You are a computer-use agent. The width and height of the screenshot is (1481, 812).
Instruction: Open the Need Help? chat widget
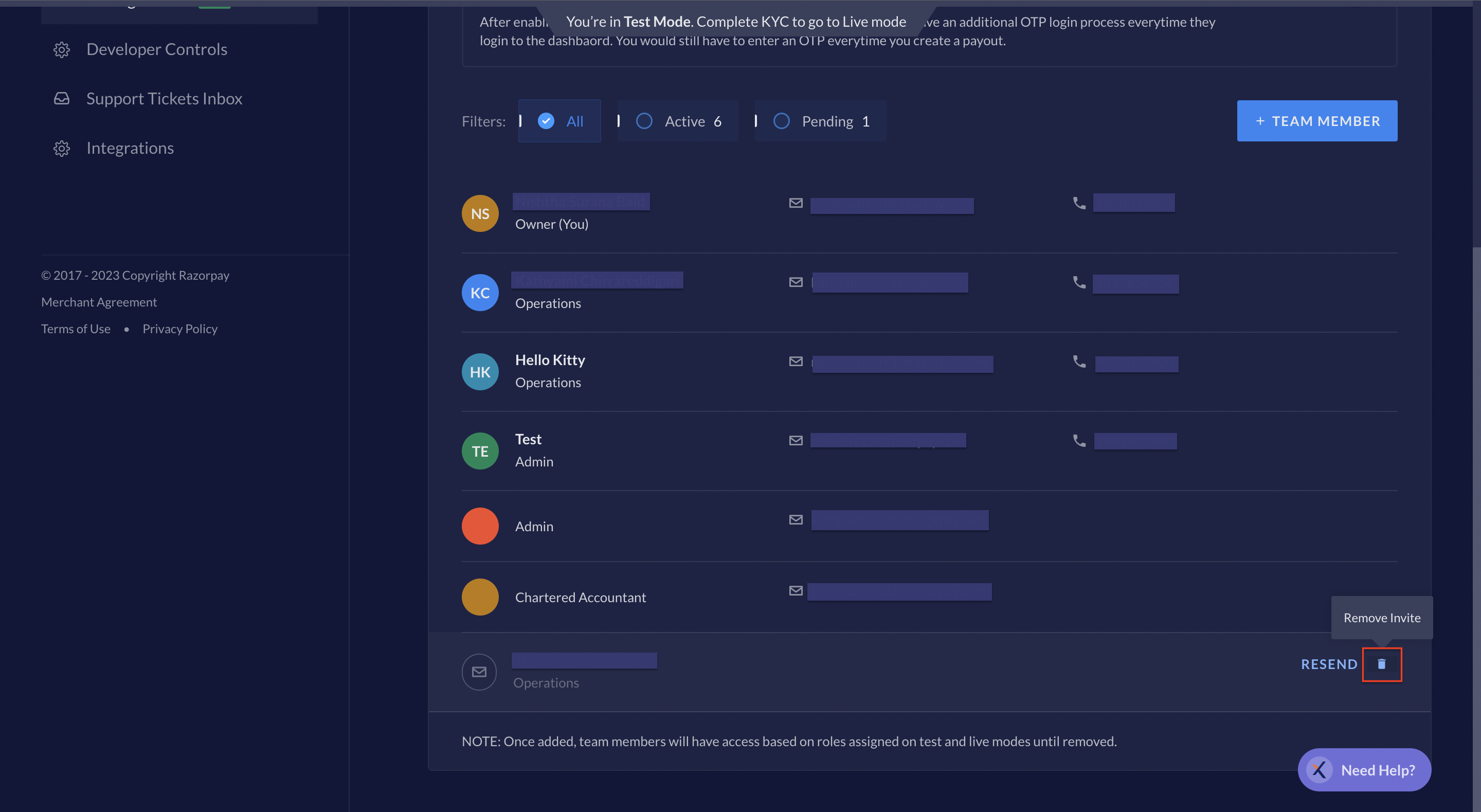[1364, 769]
